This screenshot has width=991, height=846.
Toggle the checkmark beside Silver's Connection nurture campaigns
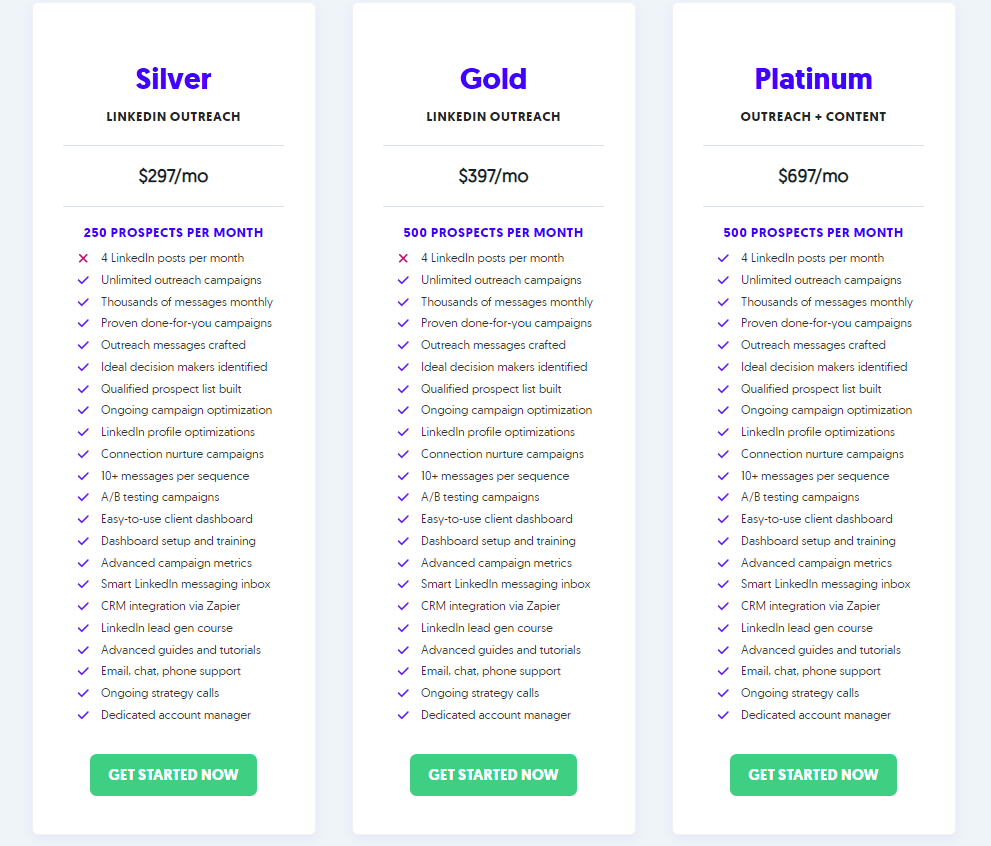coord(83,454)
